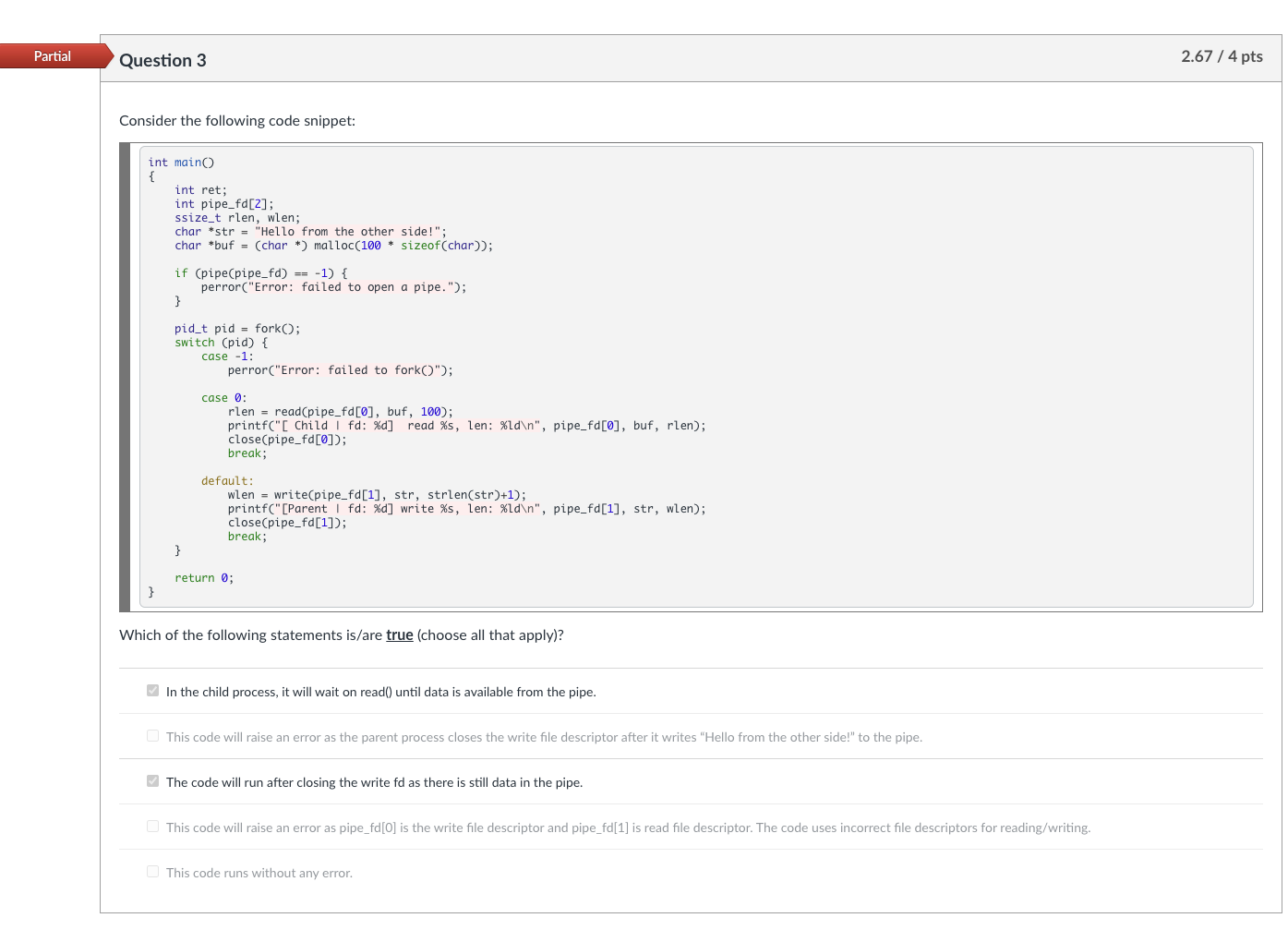Check the answer about child process waiting on read()
Viewport: 1288px width, 930px height.
tap(152, 690)
